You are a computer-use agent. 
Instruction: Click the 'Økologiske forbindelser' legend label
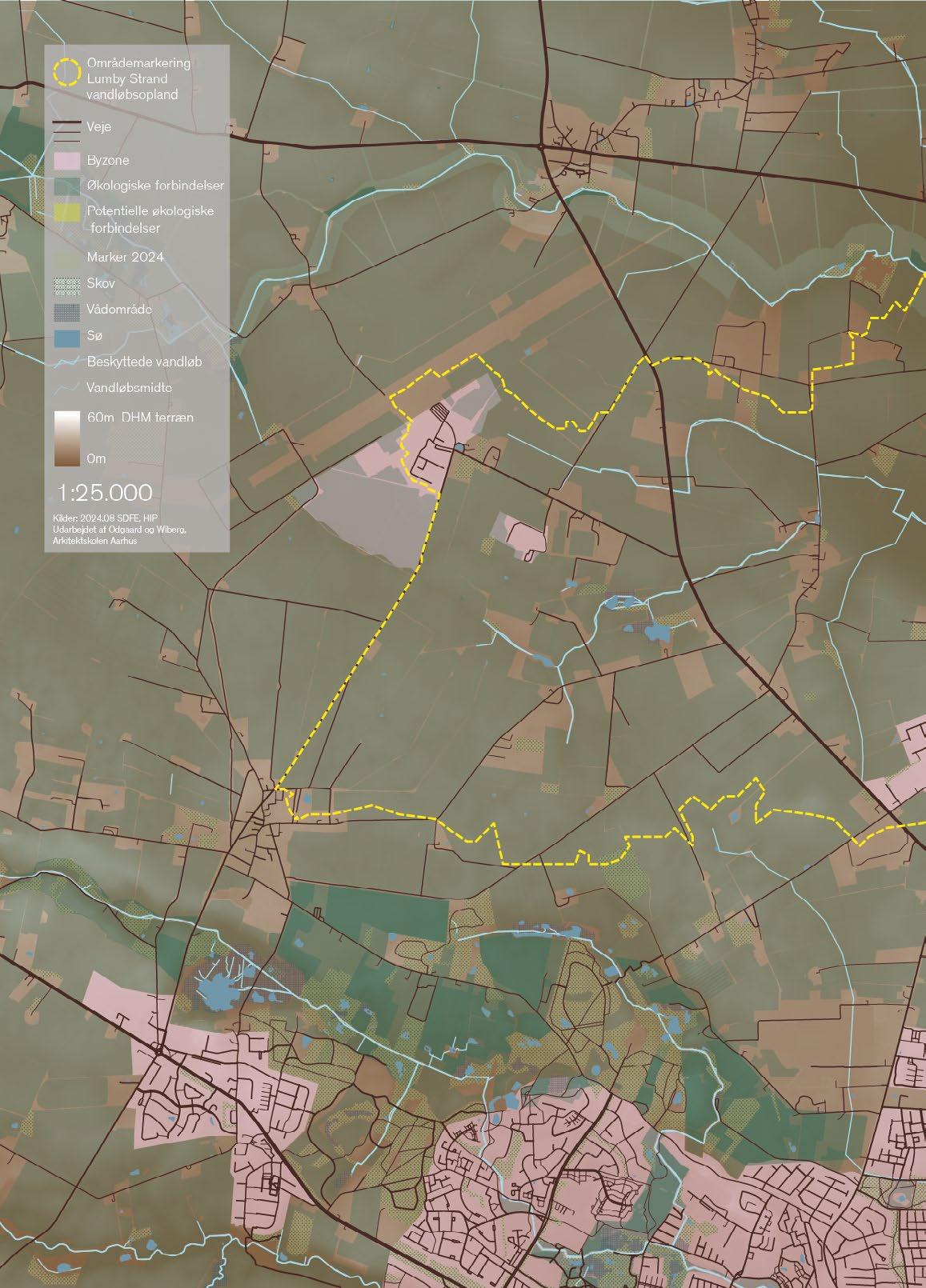155,186
